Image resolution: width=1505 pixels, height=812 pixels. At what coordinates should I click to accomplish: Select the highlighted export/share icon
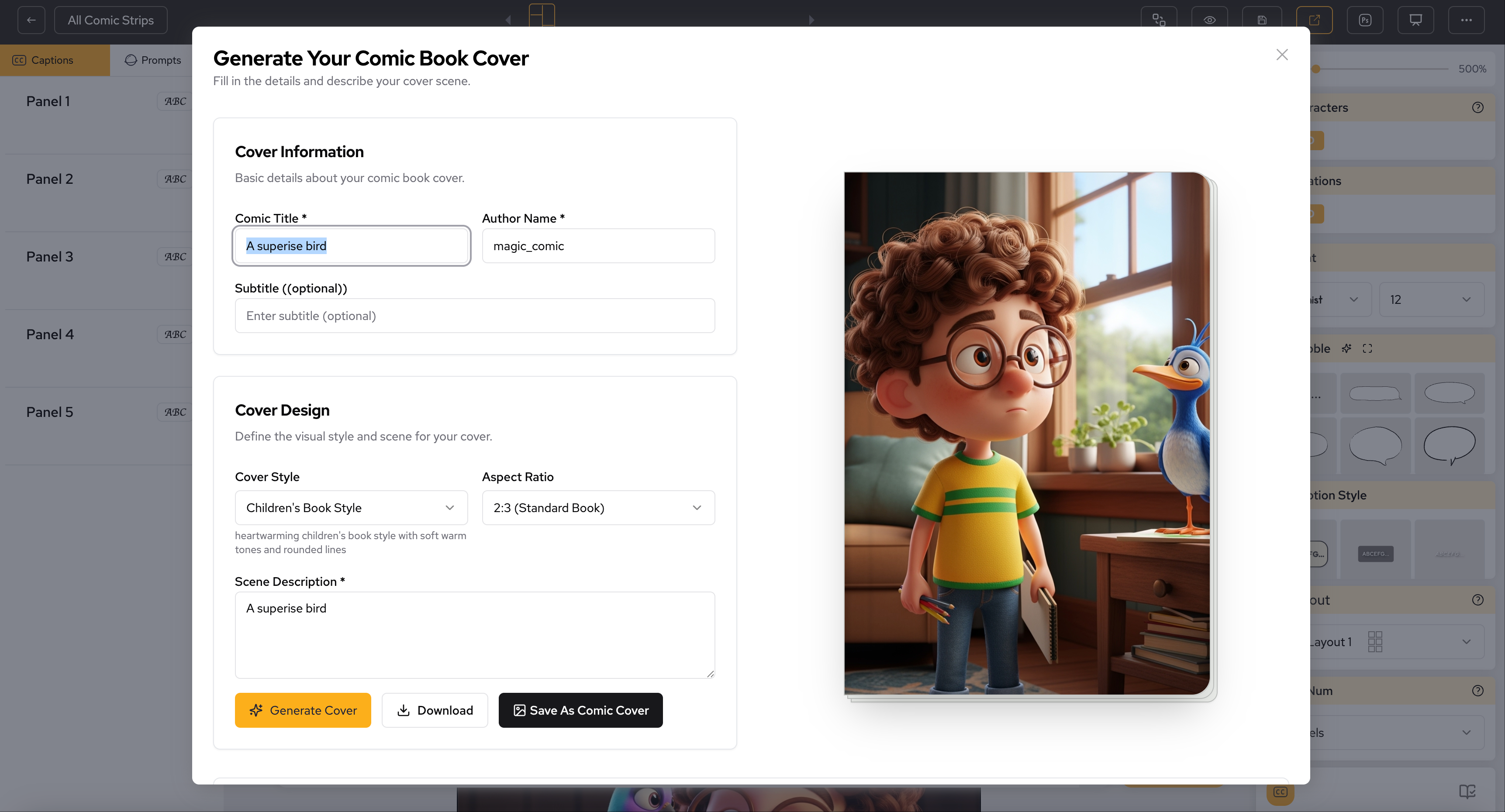(1315, 19)
